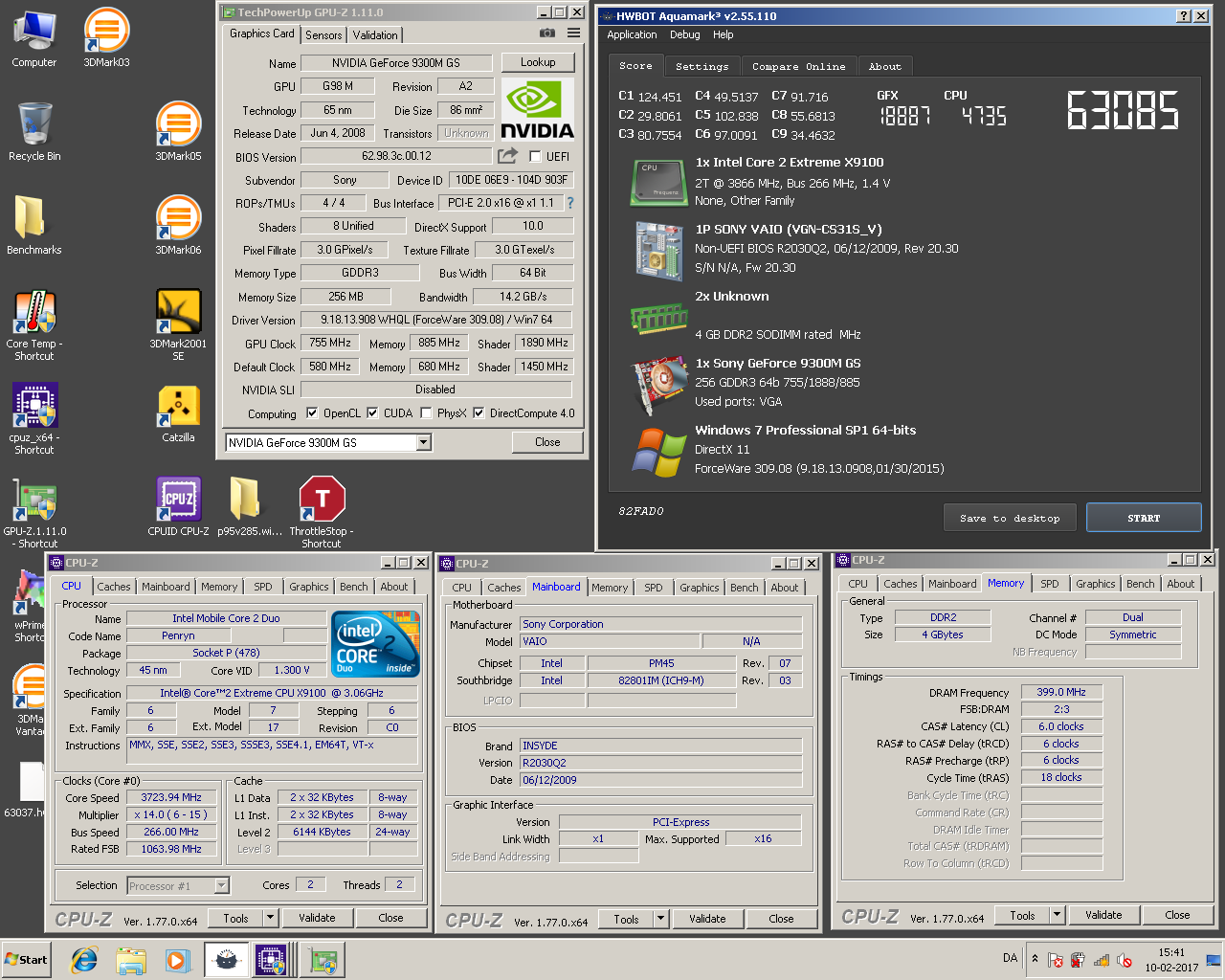Open the Computer desktop icon
The height and width of the screenshot is (980, 1225).
coord(34,38)
